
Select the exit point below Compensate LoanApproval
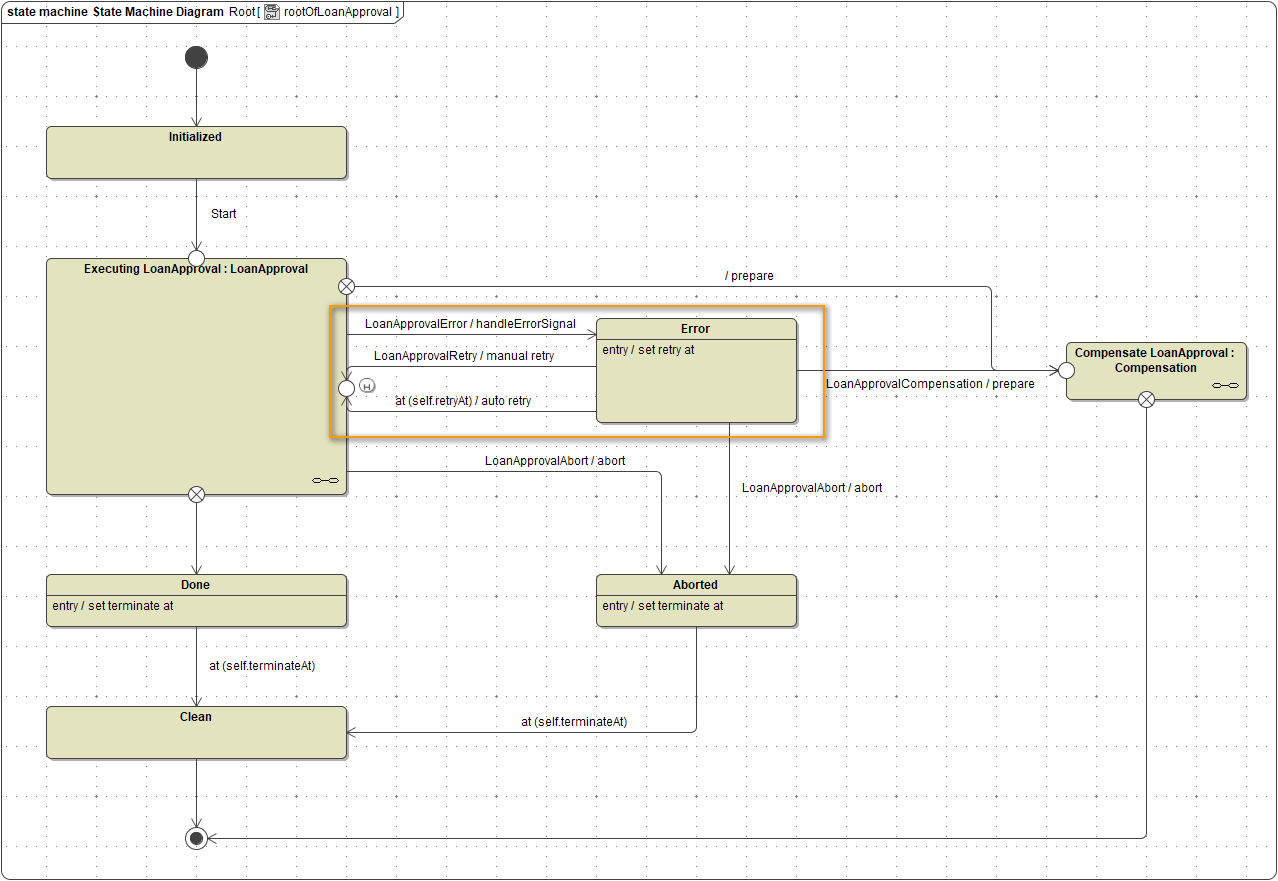[1146, 398]
